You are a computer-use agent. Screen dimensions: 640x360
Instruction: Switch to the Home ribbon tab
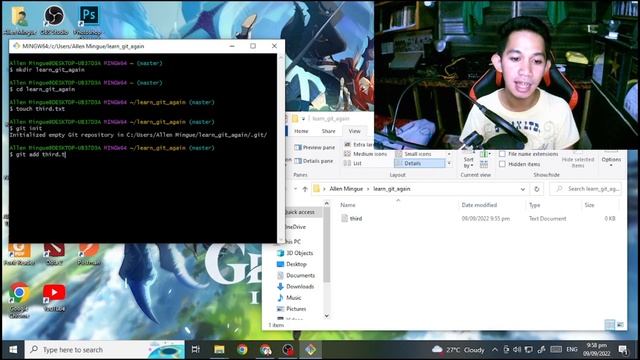(x=301, y=131)
